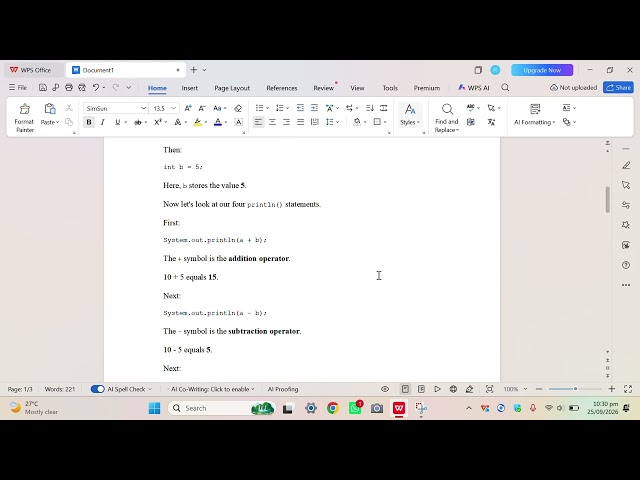
Task: Click the zoom slider handle
Action: (x=576, y=389)
